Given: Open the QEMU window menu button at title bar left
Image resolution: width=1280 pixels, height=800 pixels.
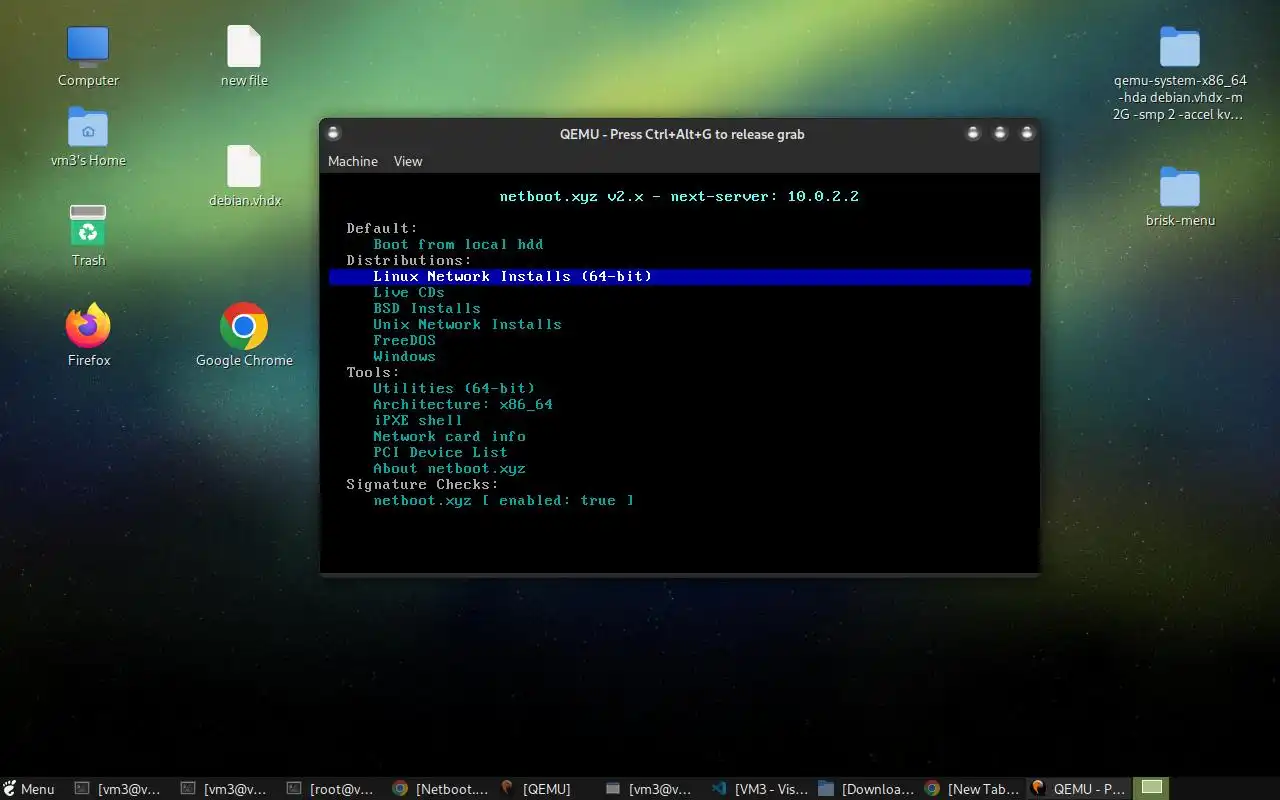Looking at the screenshot, I should click(x=334, y=133).
